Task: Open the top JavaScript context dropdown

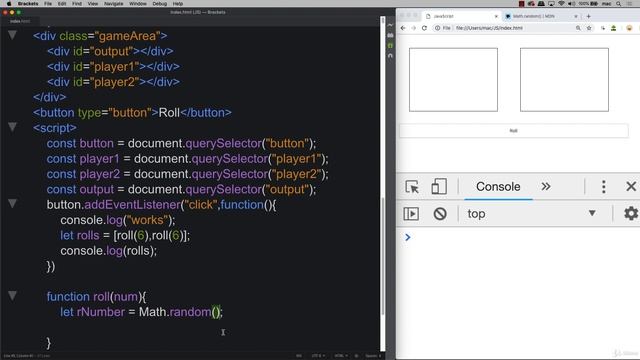Action: (x=531, y=213)
